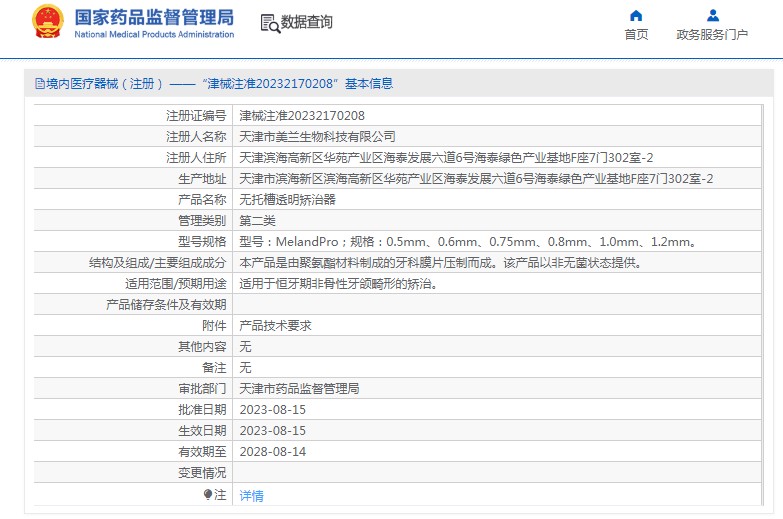783x519 pixels.
Task: Click the 备注 value 无
Action: click(245, 368)
